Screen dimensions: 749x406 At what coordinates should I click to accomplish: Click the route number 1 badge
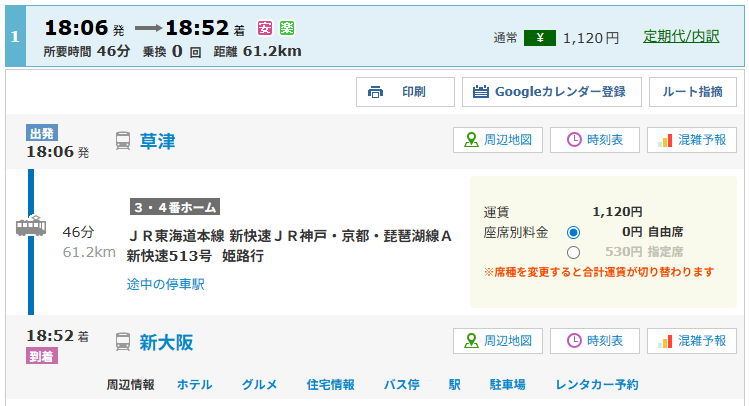coord(15,36)
